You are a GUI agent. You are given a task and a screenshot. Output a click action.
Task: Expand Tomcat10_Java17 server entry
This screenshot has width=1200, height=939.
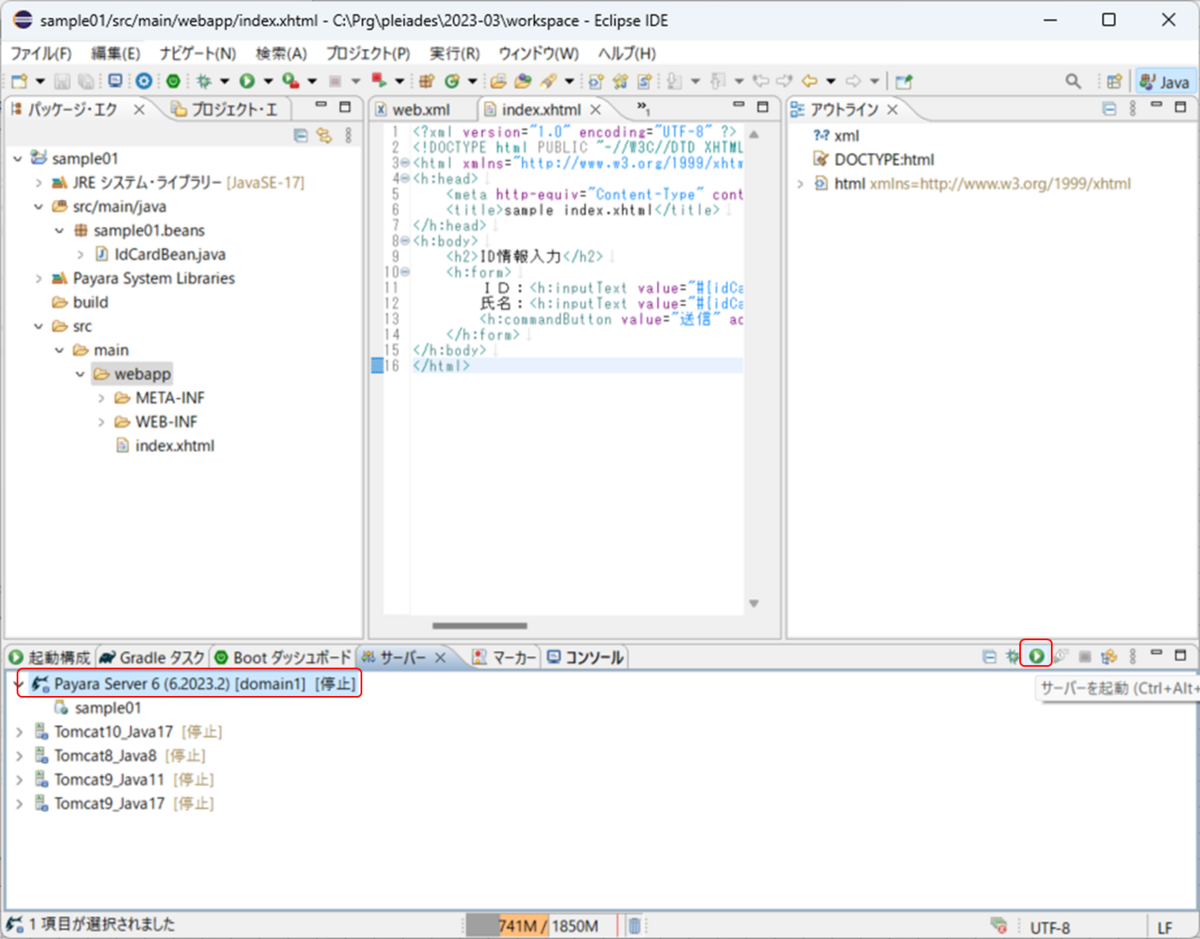(x=19, y=732)
